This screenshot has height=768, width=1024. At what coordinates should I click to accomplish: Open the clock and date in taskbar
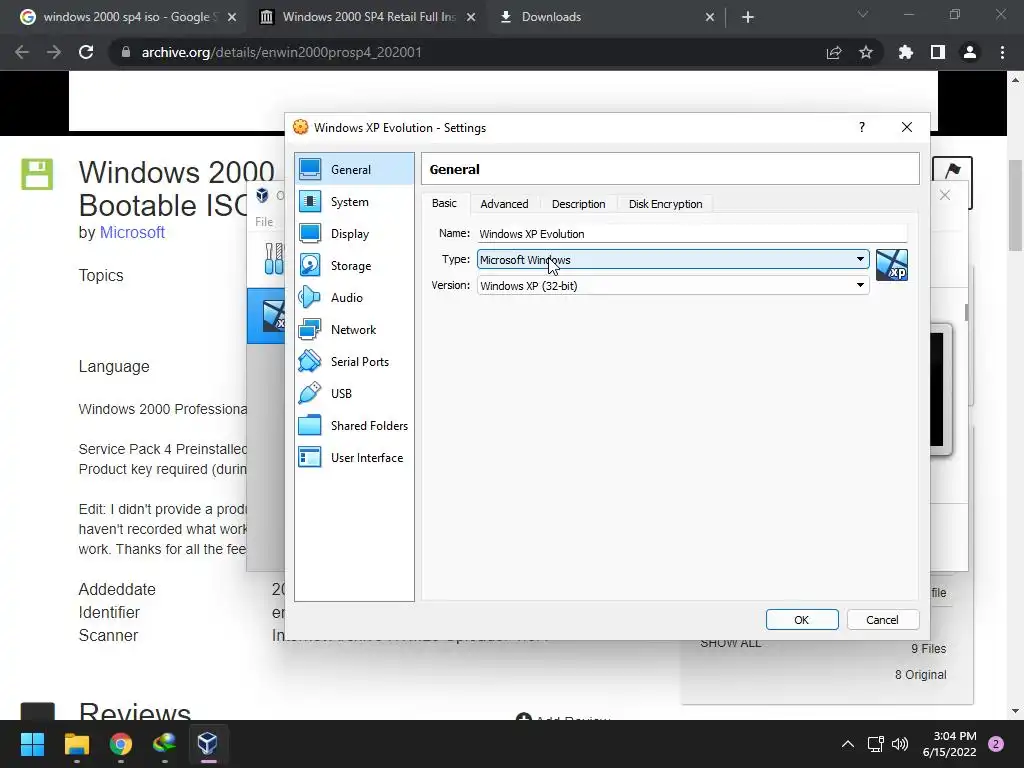pyautogui.click(x=950, y=744)
